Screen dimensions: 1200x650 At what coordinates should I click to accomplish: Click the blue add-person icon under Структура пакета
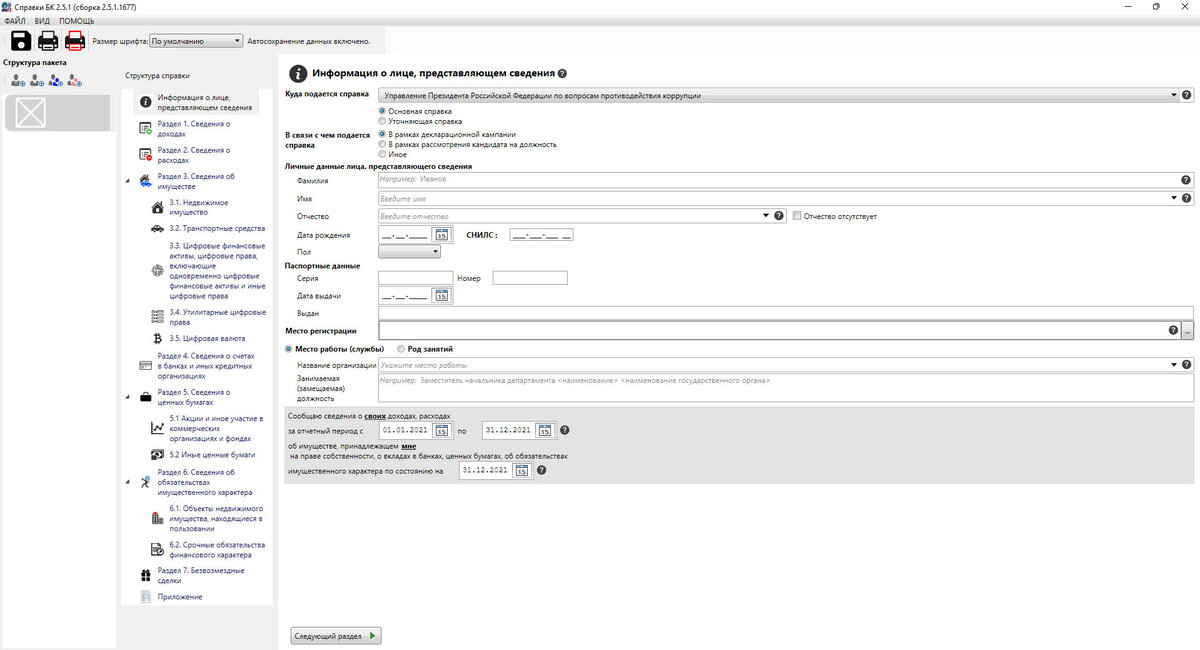tap(55, 80)
